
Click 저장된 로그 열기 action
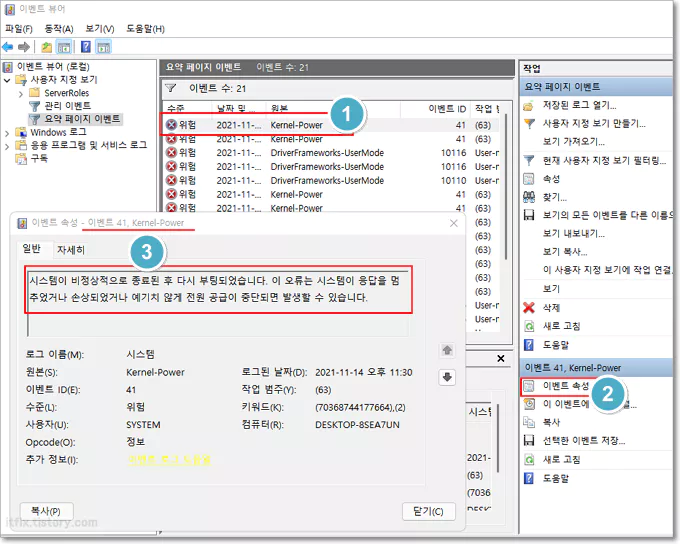579,105
